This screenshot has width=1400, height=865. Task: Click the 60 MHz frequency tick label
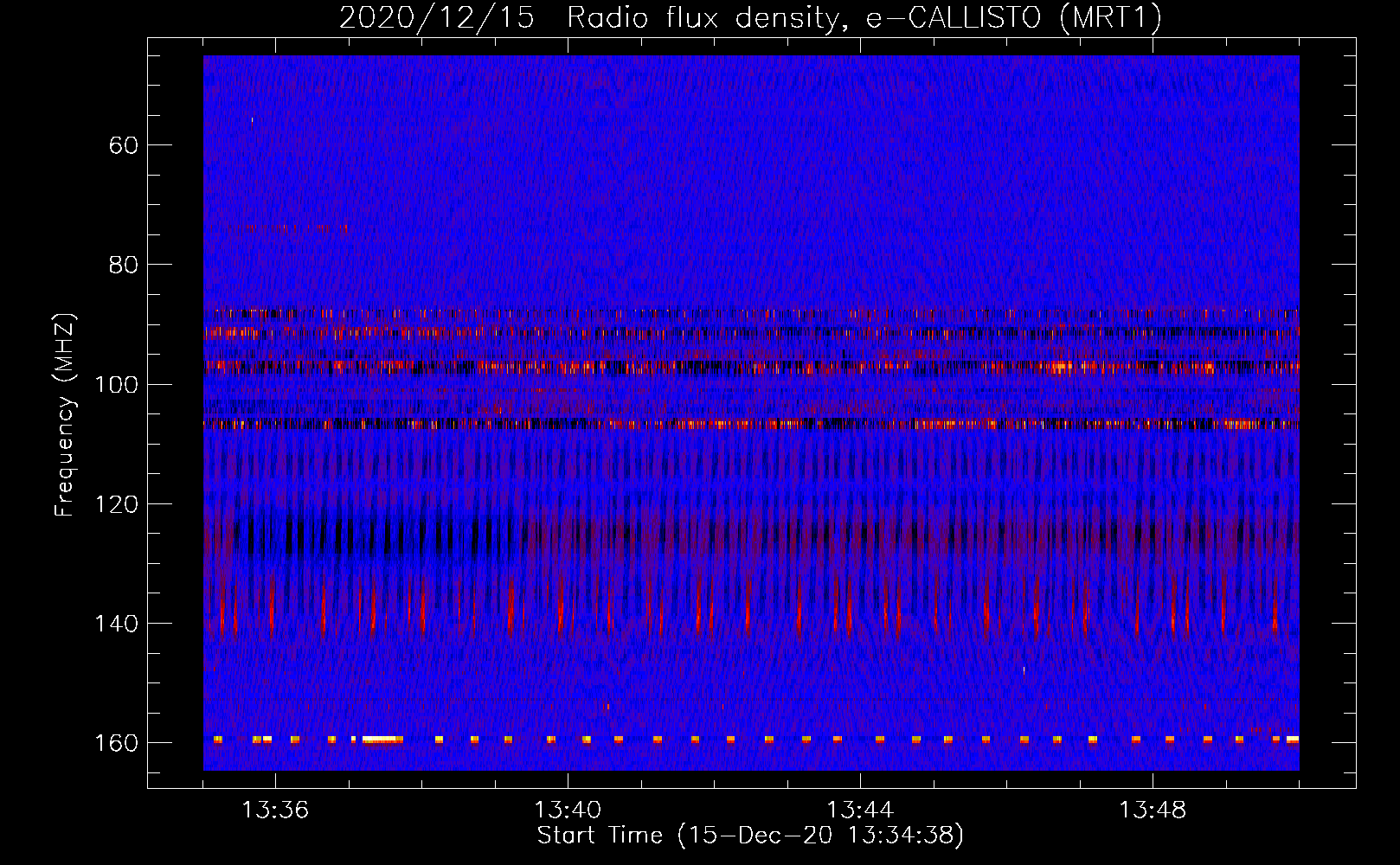(x=124, y=144)
